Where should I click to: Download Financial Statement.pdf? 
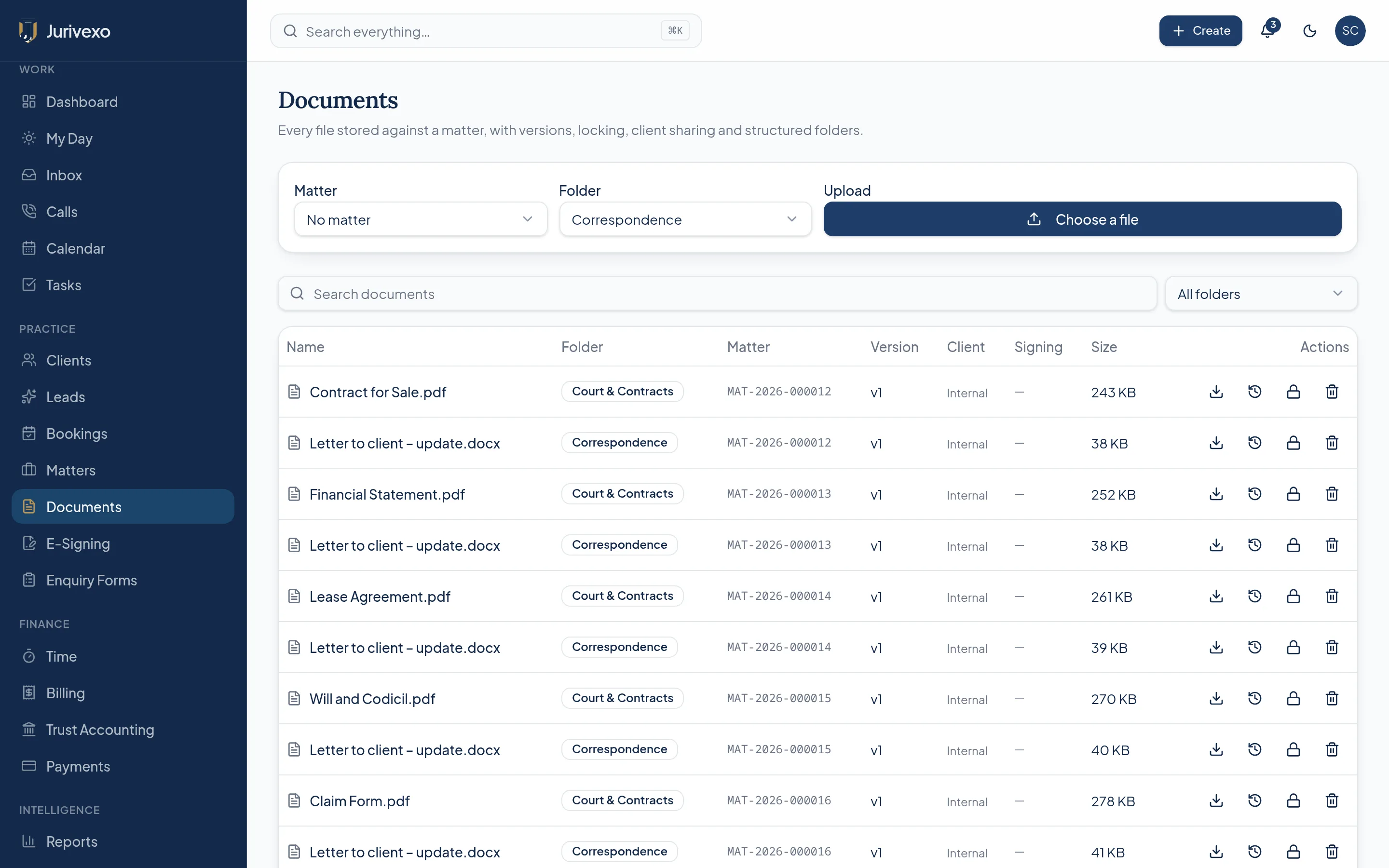(x=1216, y=494)
